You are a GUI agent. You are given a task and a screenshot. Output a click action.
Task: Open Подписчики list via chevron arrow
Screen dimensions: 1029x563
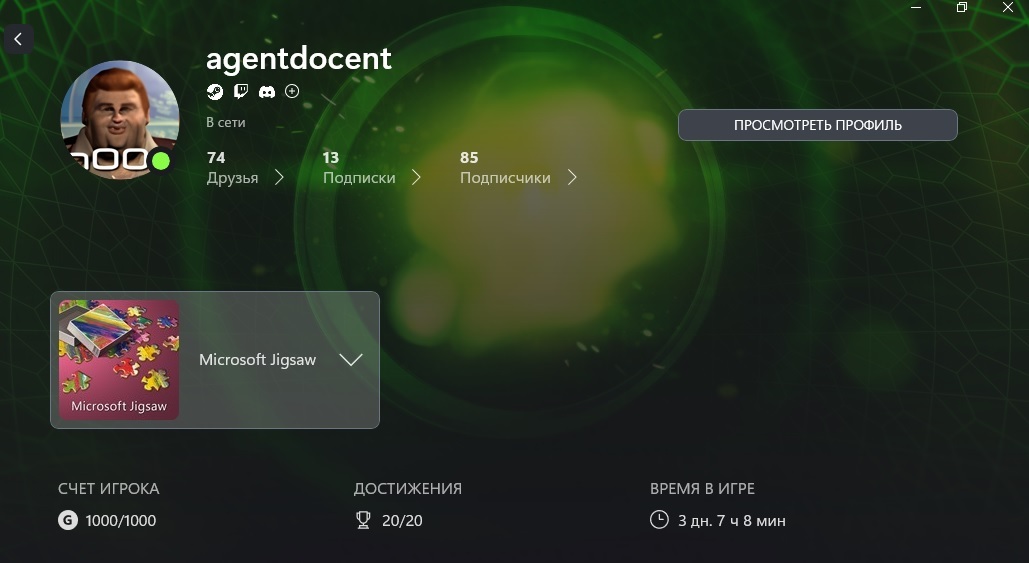[572, 177]
